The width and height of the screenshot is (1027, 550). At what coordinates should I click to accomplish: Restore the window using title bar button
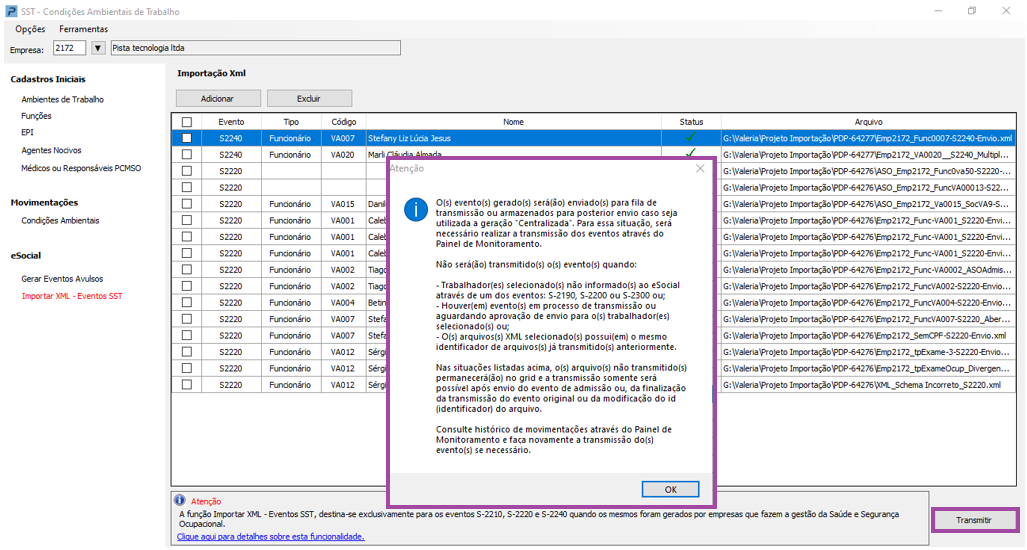[x=971, y=11]
